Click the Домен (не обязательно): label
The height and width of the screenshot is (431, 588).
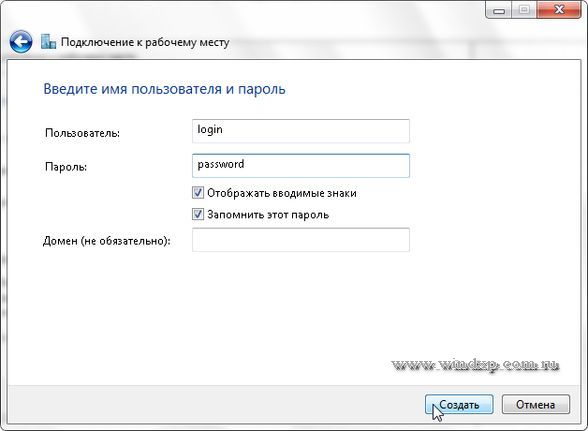(106, 240)
